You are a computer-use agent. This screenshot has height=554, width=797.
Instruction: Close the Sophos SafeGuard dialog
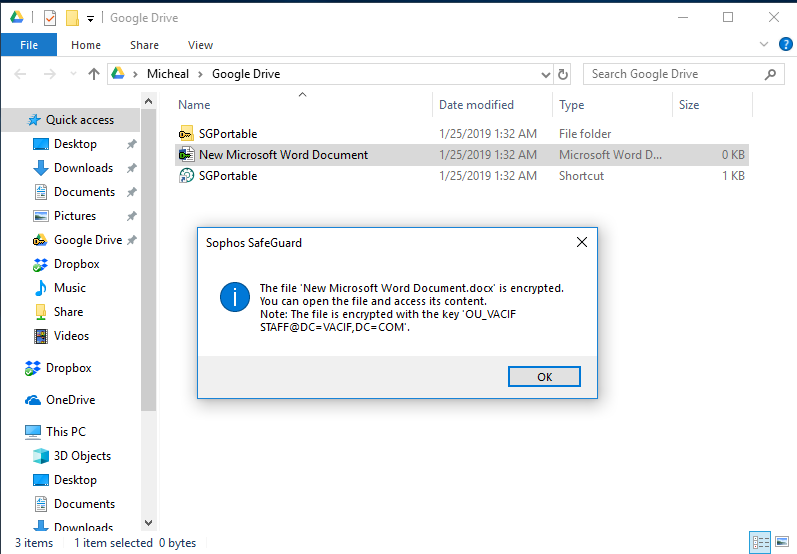coord(582,242)
